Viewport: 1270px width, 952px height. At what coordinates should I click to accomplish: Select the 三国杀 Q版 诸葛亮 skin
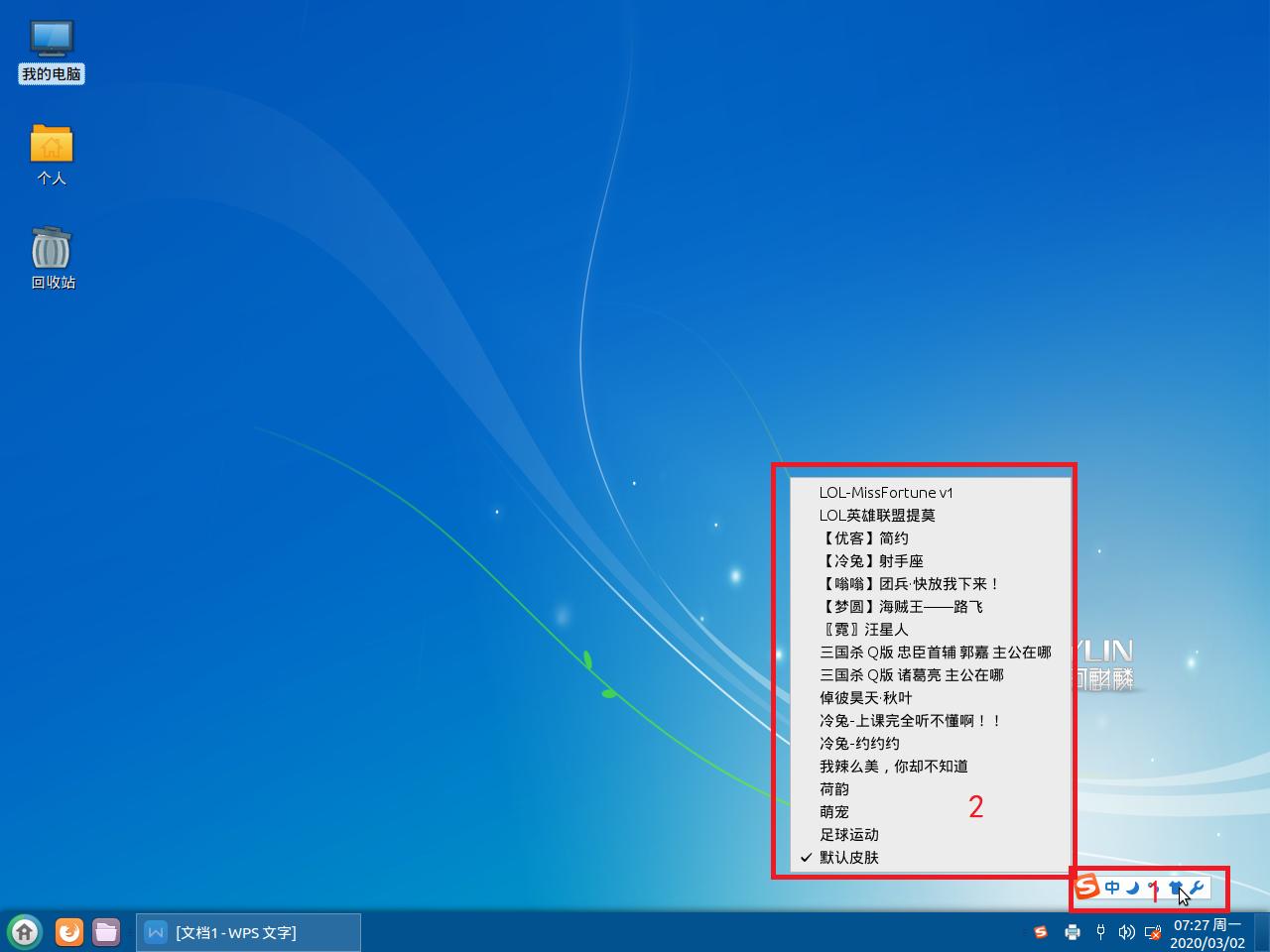point(910,675)
